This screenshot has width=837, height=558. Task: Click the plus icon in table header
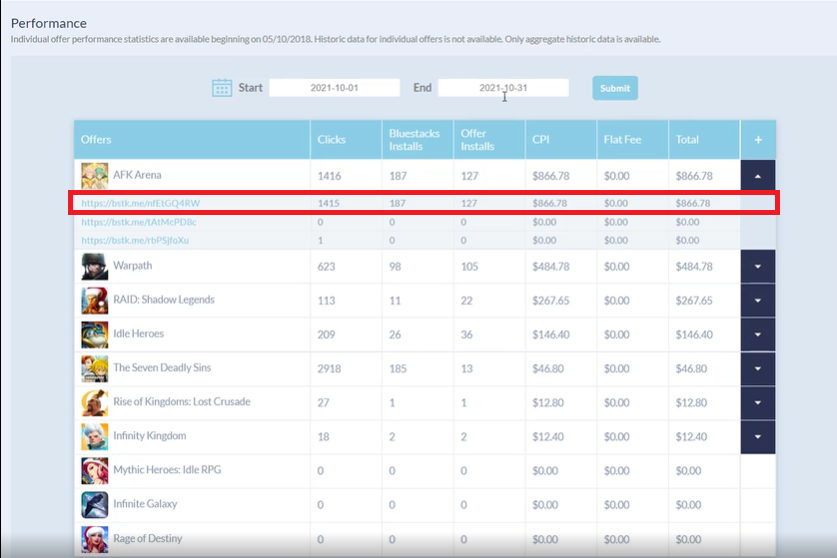pyautogui.click(x=758, y=139)
